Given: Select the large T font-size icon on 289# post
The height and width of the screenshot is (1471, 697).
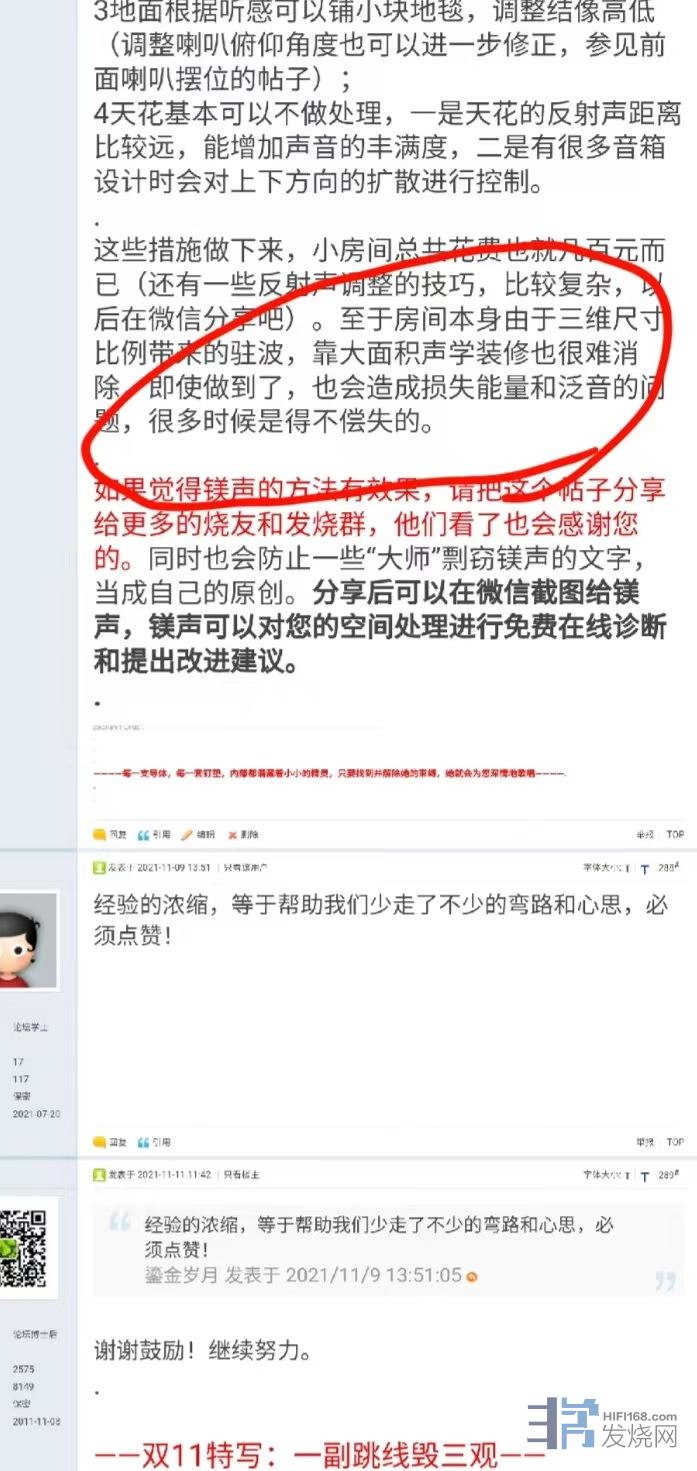Looking at the screenshot, I should pos(645,1175).
